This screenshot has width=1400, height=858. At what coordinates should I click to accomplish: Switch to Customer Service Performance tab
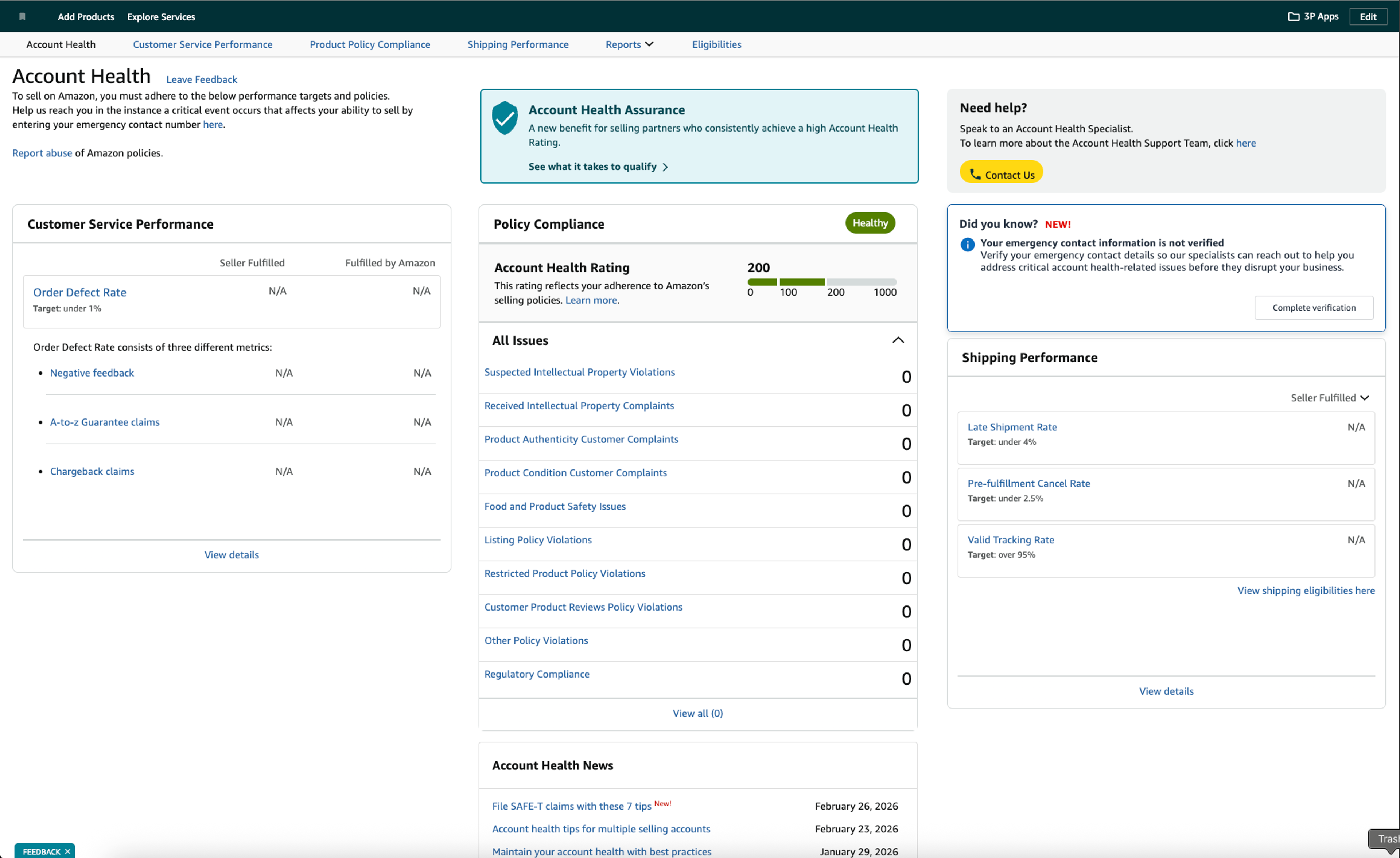[x=202, y=44]
